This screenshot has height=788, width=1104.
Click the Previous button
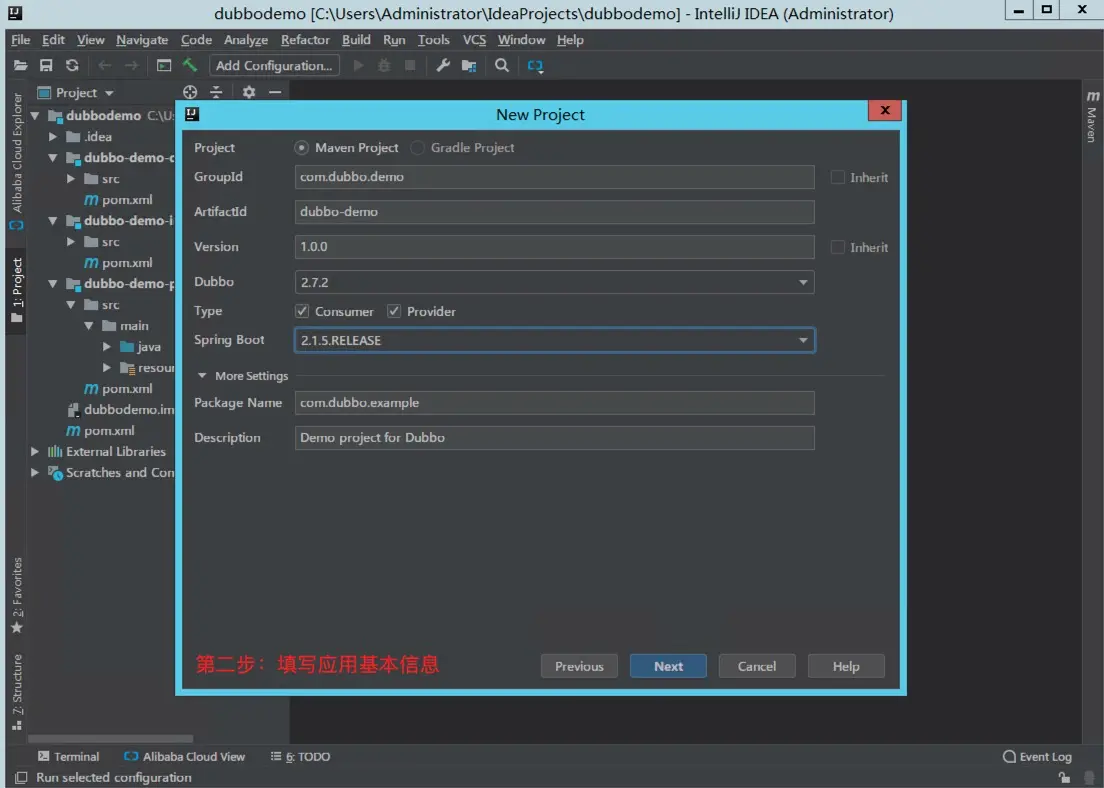pyautogui.click(x=579, y=666)
